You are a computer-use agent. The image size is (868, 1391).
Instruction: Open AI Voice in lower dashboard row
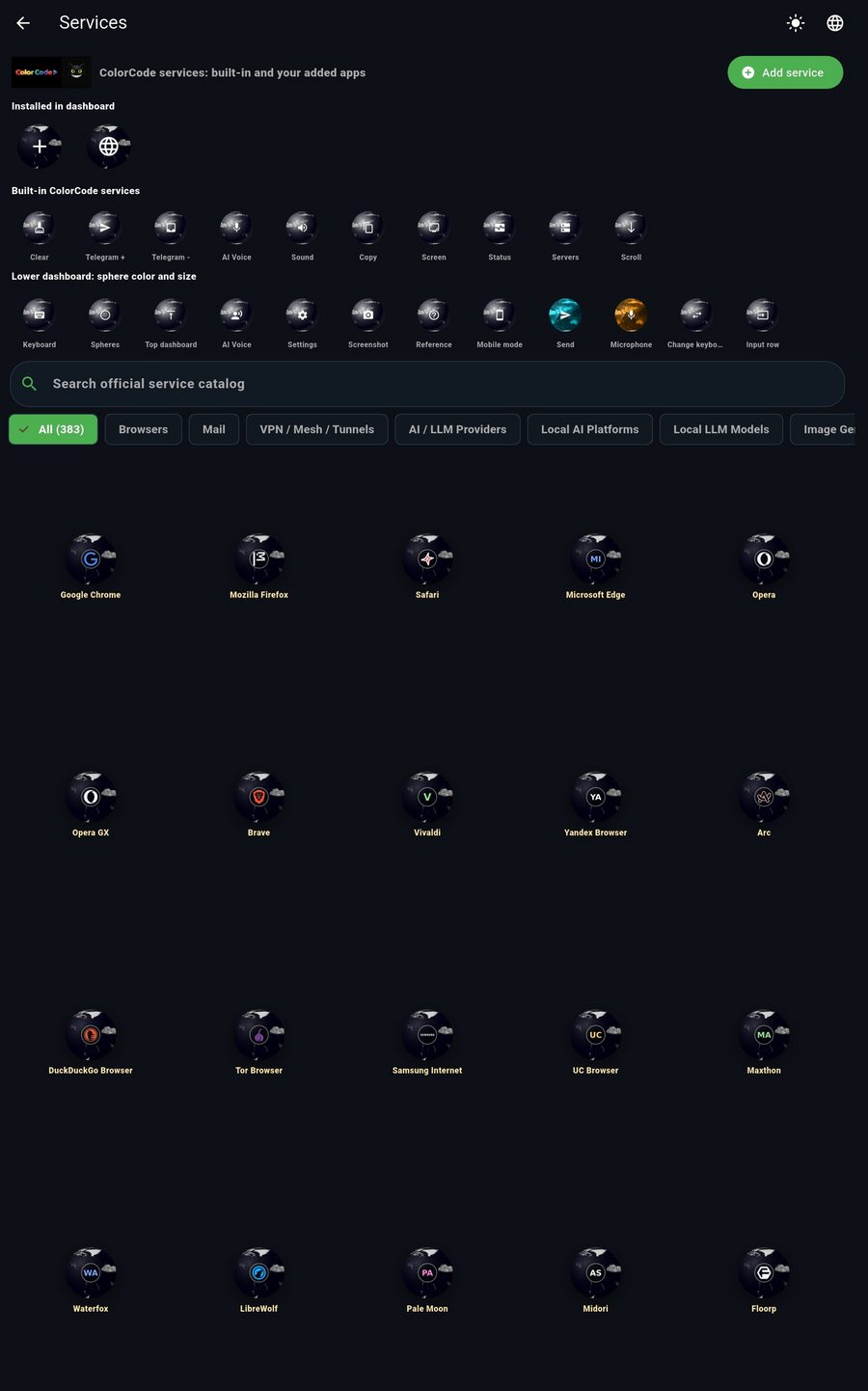tap(236, 314)
